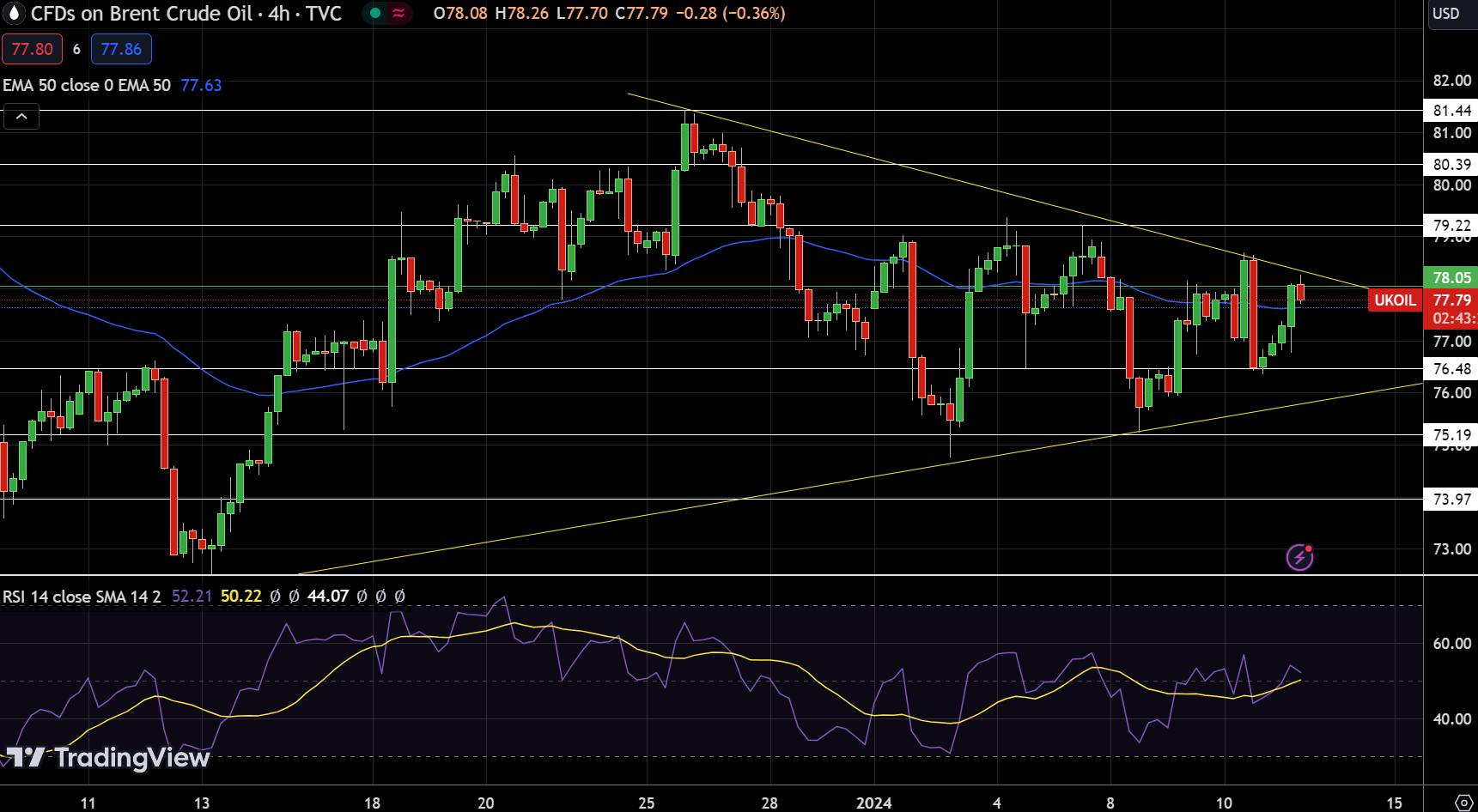1478x812 pixels.
Task: Click the 81.44 horizontal line price label
Action: [1451, 111]
